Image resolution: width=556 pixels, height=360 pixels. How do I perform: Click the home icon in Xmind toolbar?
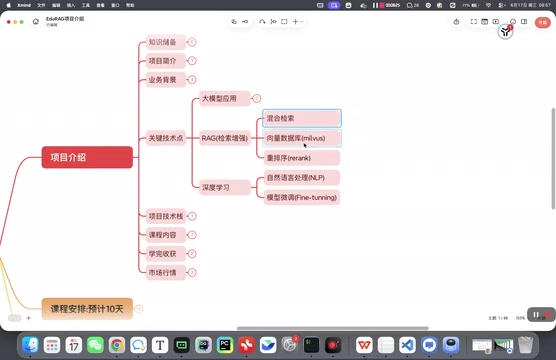tap(35, 22)
